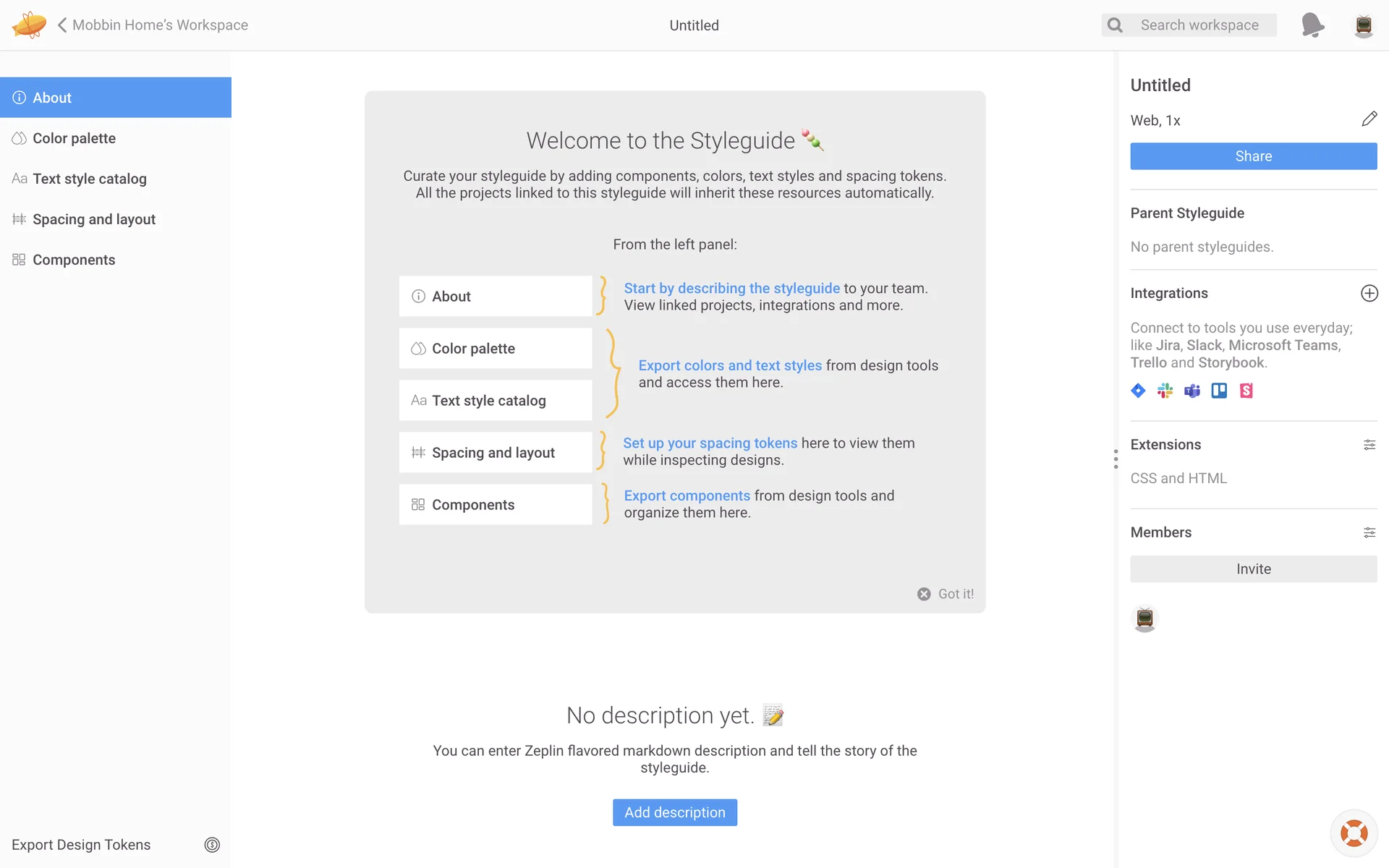This screenshot has width=1389, height=868.
Task: Go back to Mobbin Home's Workspace
Action: [x=153, y=25]
